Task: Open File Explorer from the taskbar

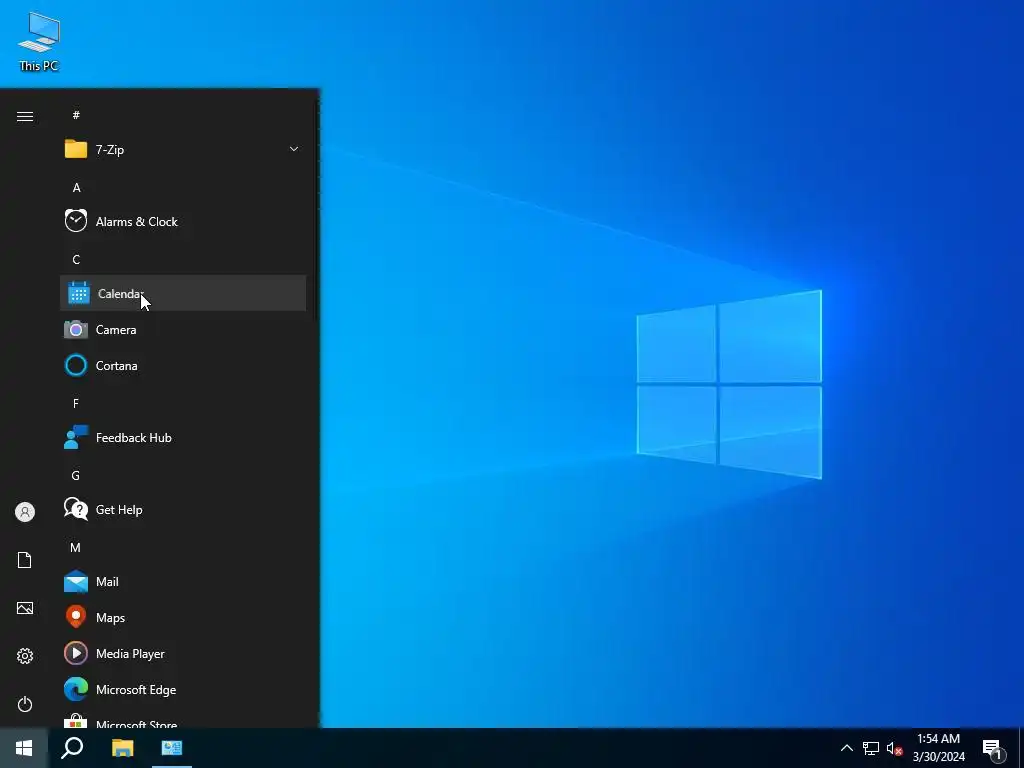Action: point(122,748)
